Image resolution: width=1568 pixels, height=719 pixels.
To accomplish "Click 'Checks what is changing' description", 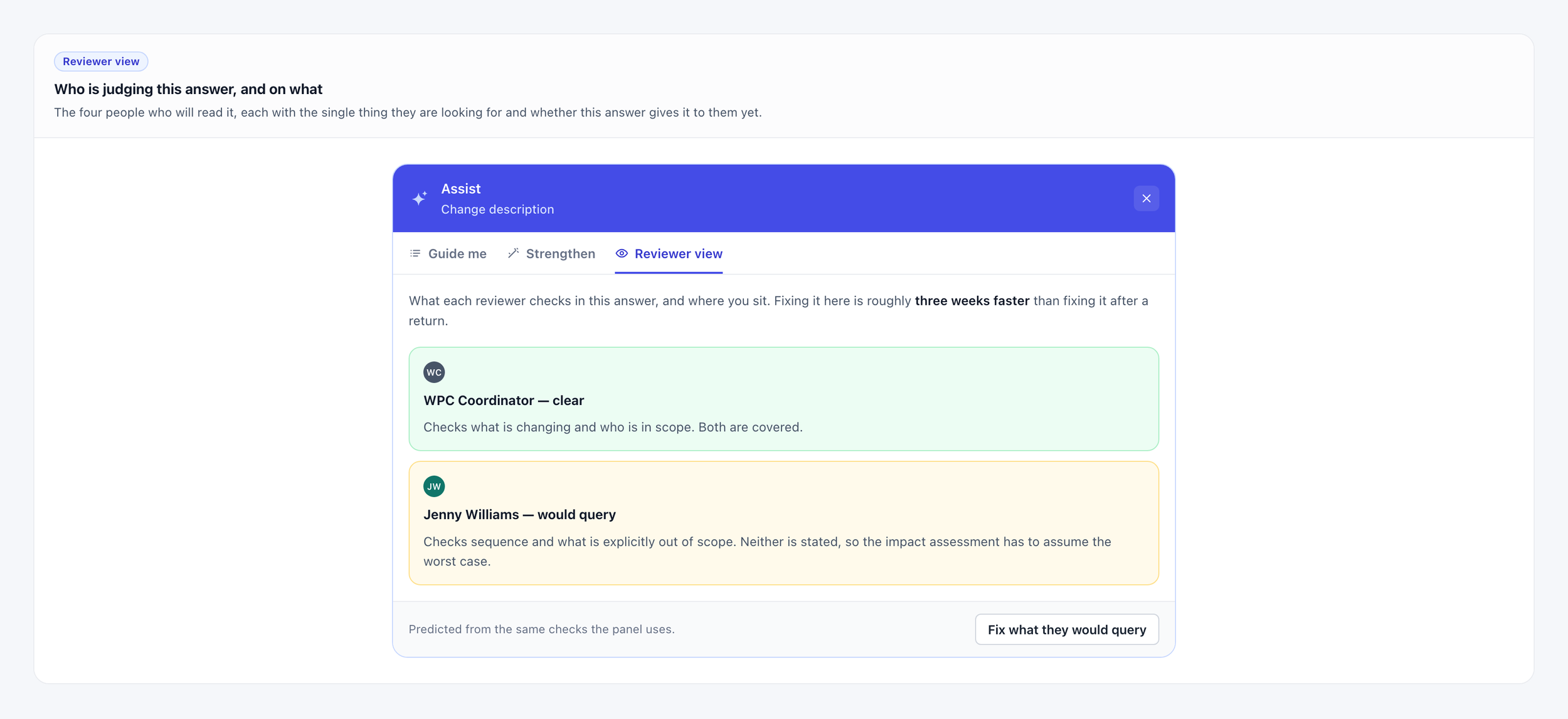I will 613,427.
